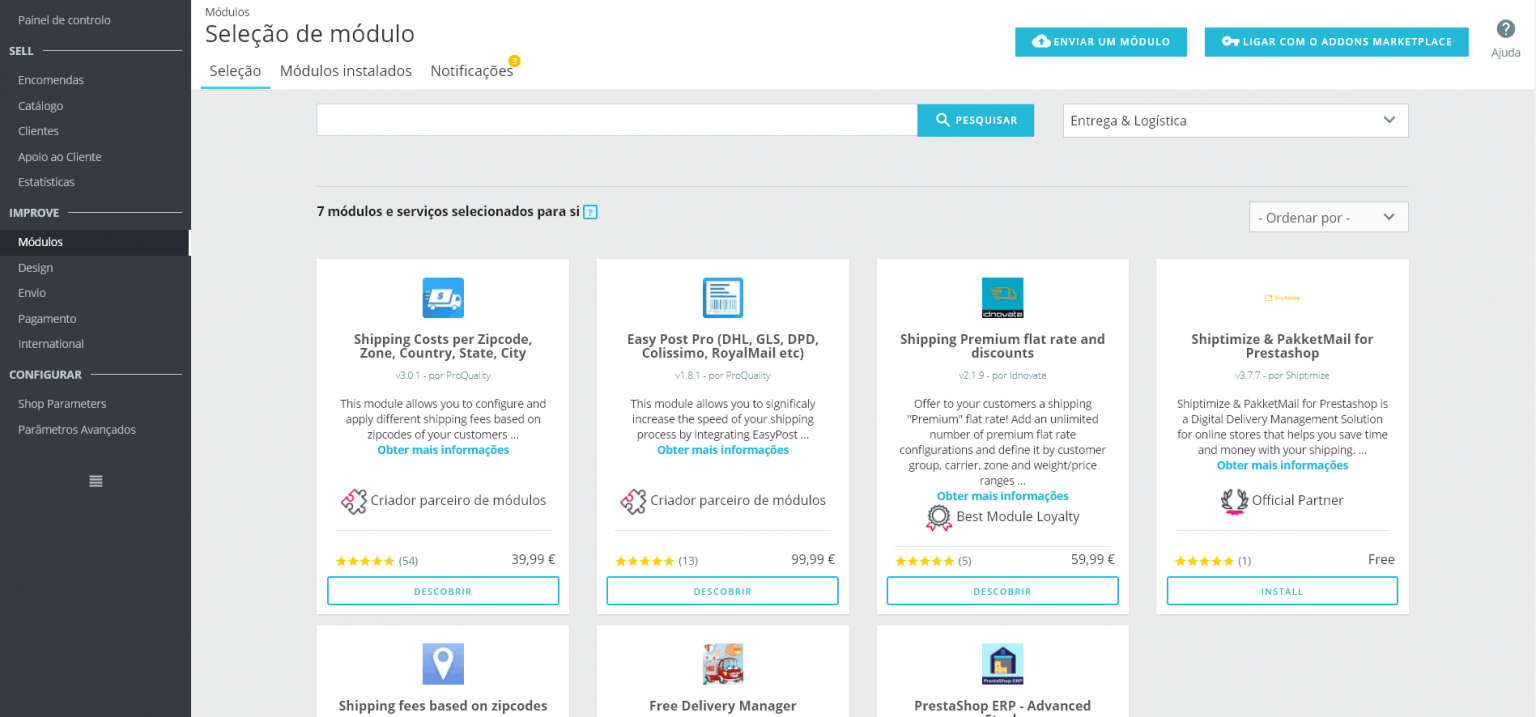The height and width of the screenshot is (717, 1536).
Task: Open Envio in the sidebar
Action: [32, 293]
